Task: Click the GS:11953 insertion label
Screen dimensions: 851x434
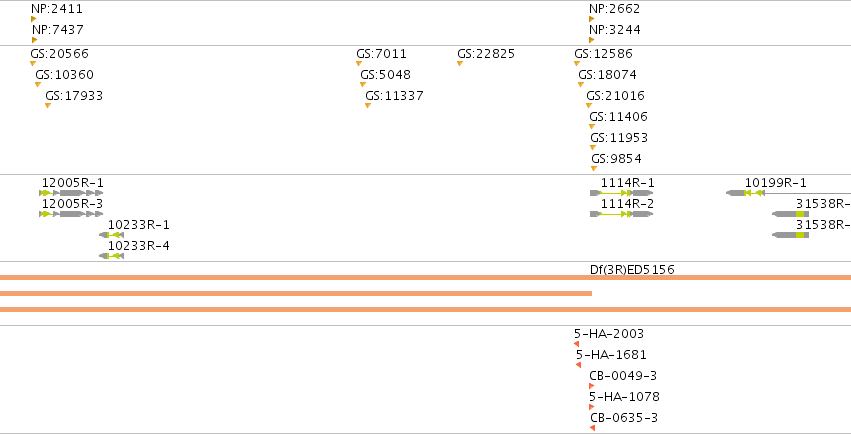Action: pyautogui.click(x=619, y=138)
